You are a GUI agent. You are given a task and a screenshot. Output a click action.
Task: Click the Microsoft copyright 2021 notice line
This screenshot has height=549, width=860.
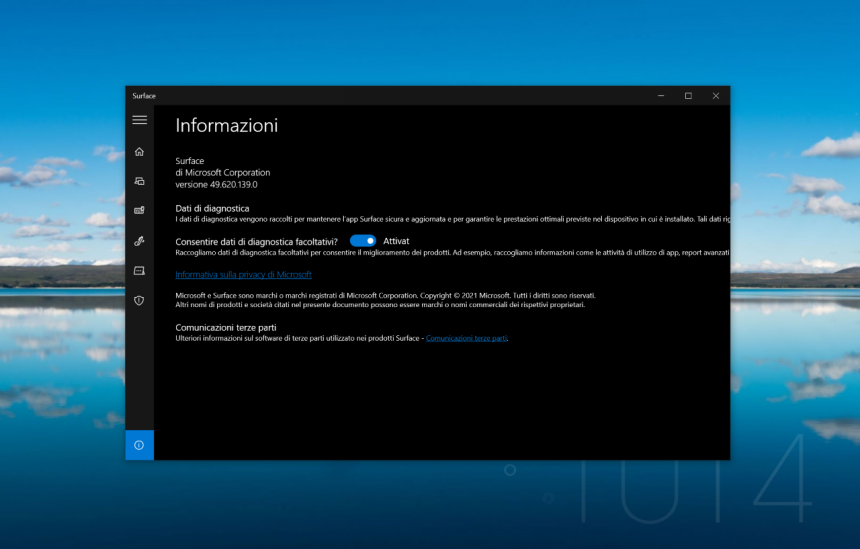pos(385,296)
